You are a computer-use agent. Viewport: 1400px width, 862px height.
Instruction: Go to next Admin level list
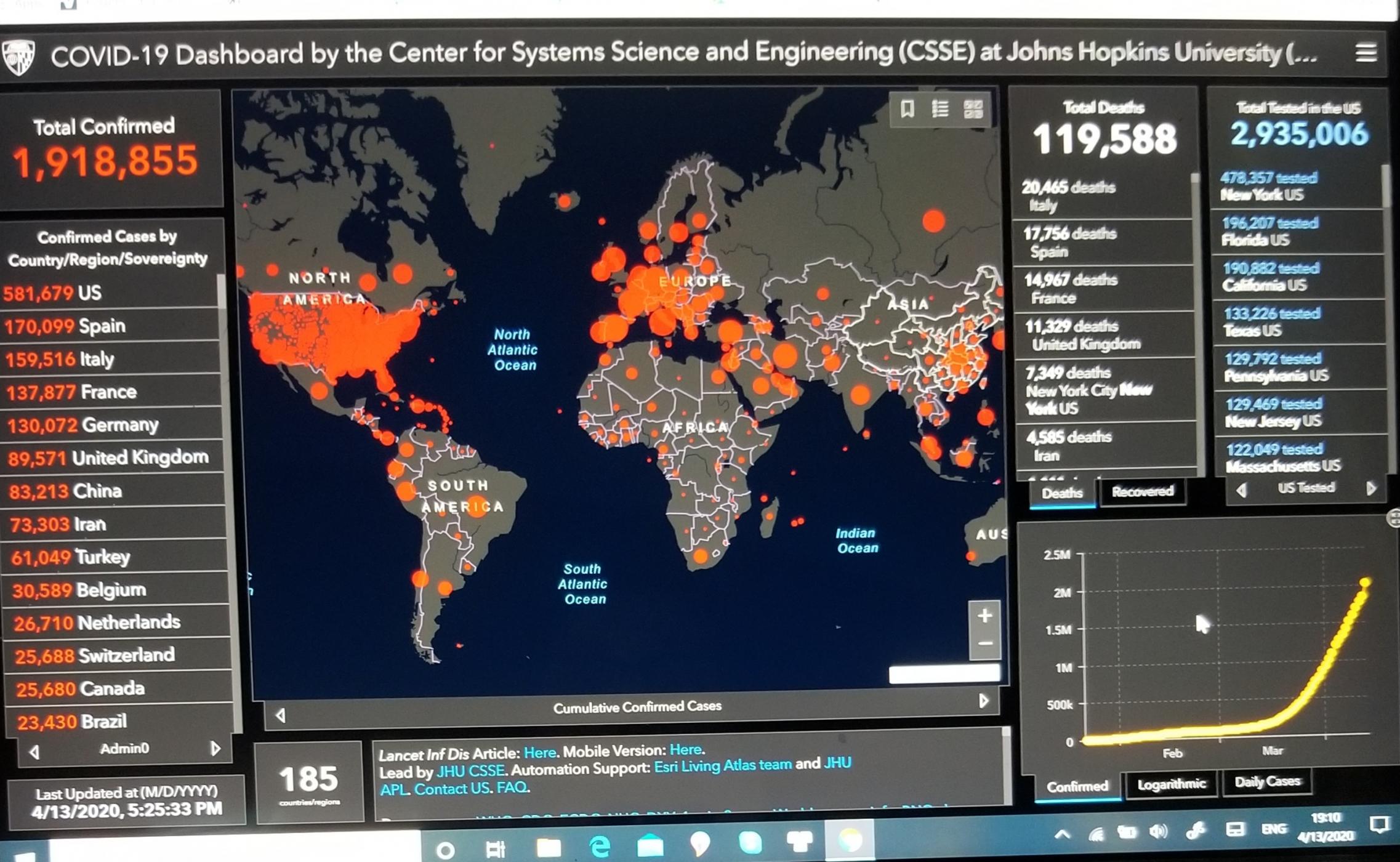pyautogui.click(x=215, y=749)
